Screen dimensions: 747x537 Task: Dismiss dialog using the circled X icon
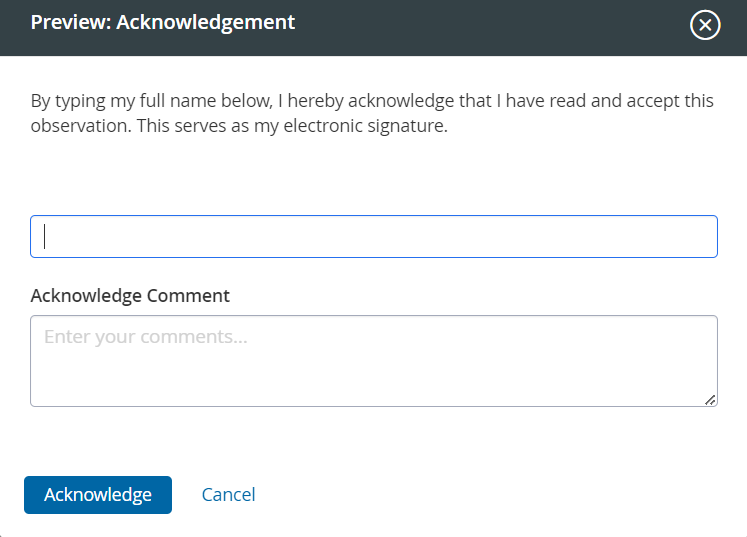705,26
